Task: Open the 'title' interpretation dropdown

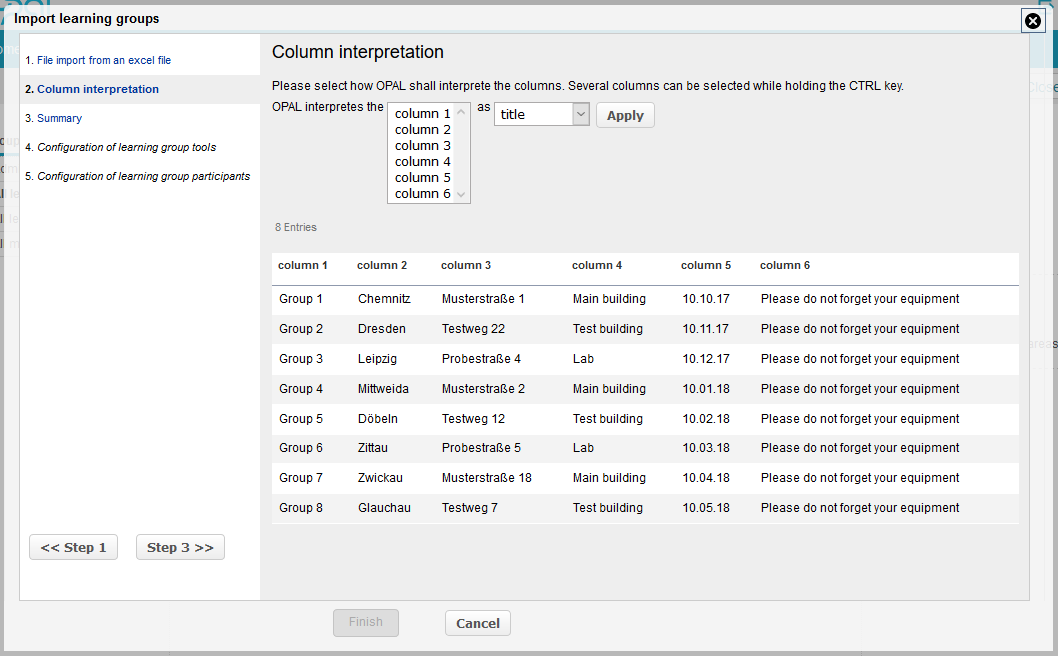Action: [x=541, y=115]
